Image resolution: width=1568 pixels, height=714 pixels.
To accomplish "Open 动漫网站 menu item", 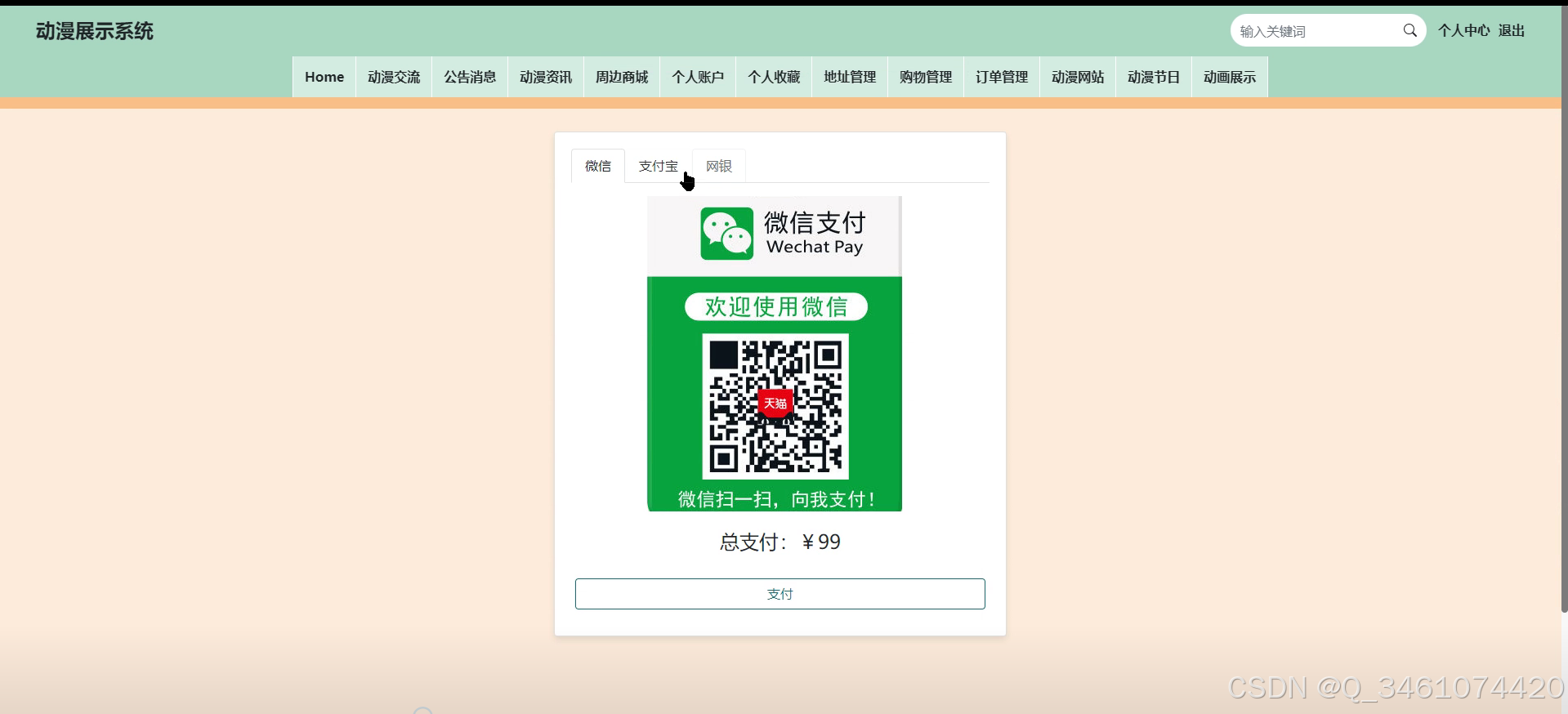I will point(1078,77).
